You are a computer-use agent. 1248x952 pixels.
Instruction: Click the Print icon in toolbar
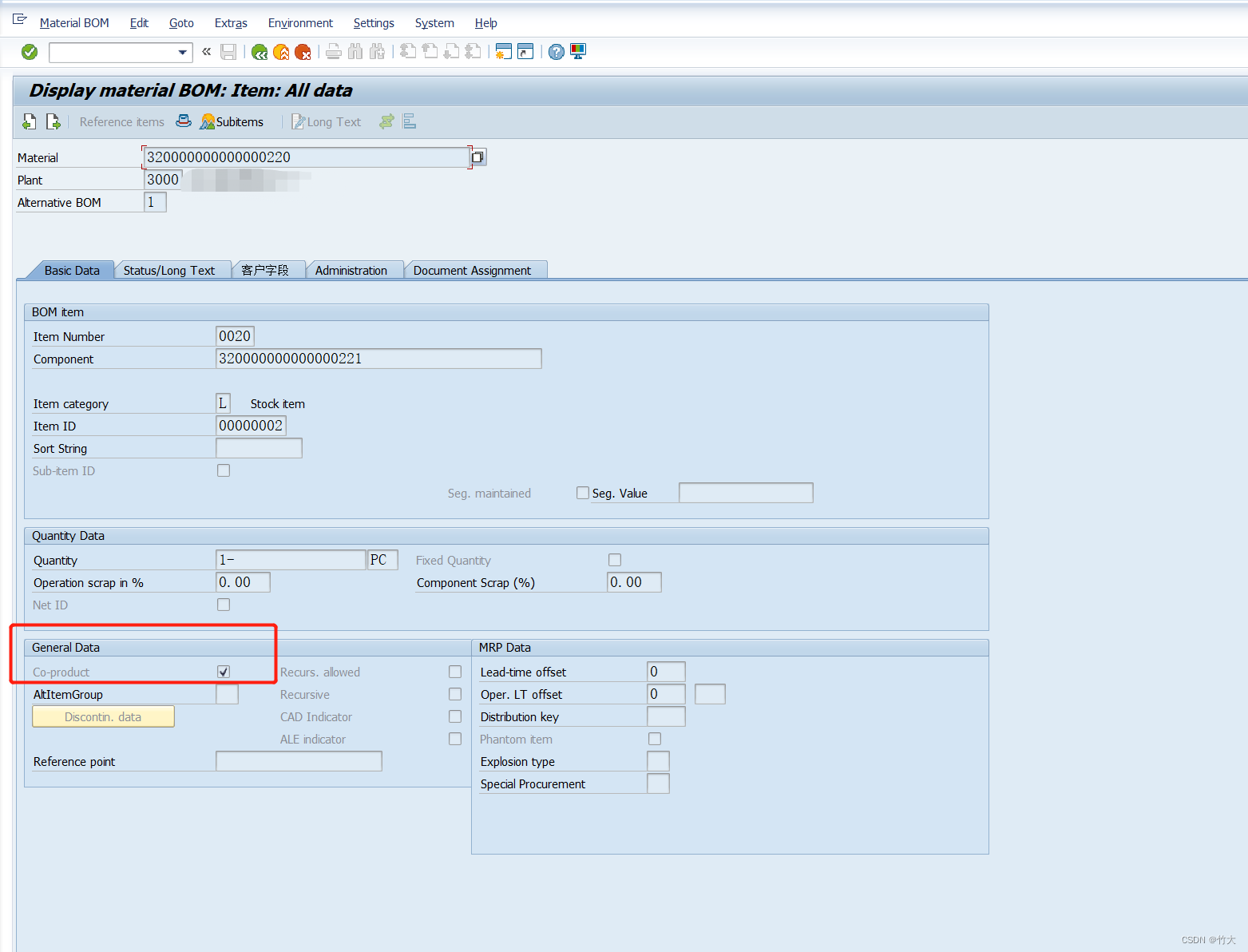coord(334,52)
